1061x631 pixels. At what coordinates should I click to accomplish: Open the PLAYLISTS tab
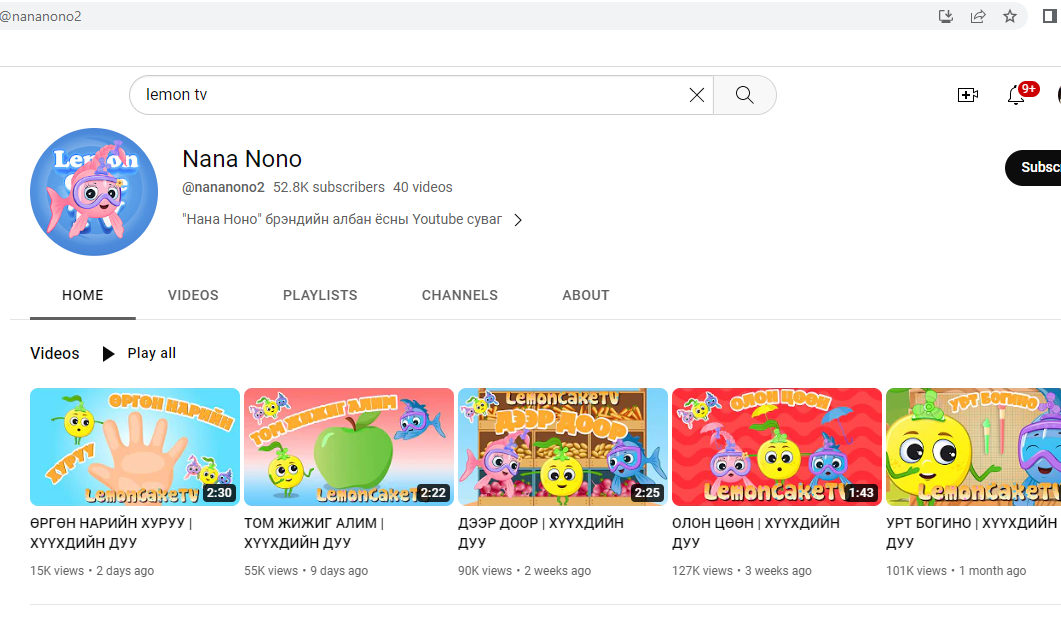pos(320,296)
